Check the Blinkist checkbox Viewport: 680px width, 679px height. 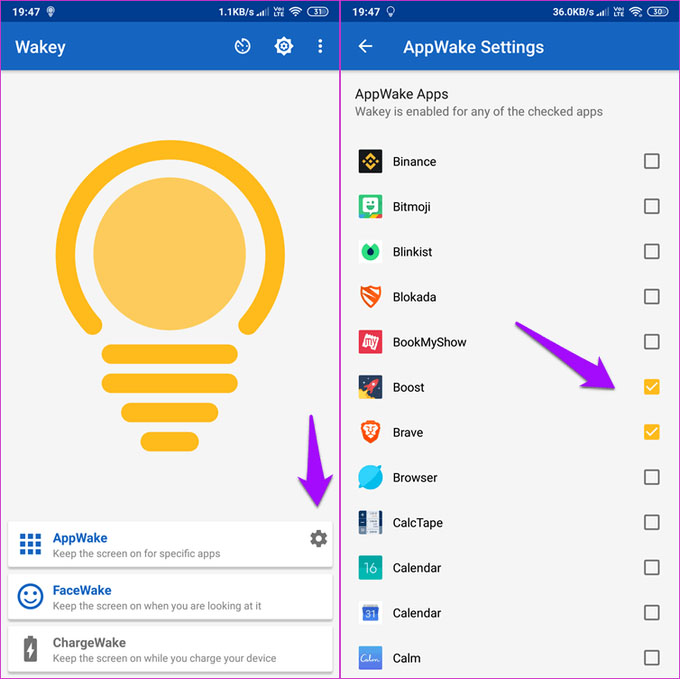(x=651, y=251)
